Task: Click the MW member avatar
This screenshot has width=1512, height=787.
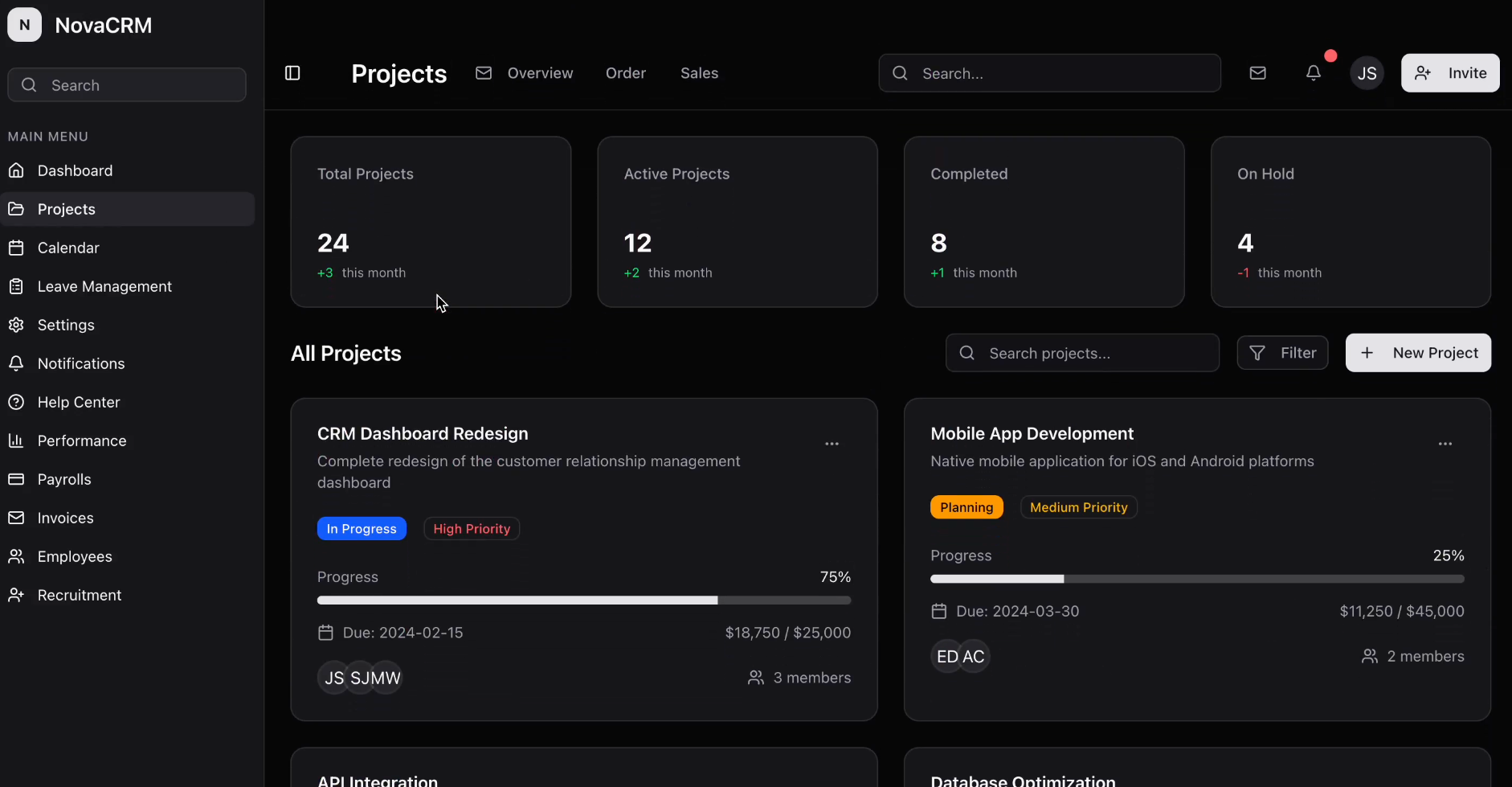Action: tap(386, 678)
